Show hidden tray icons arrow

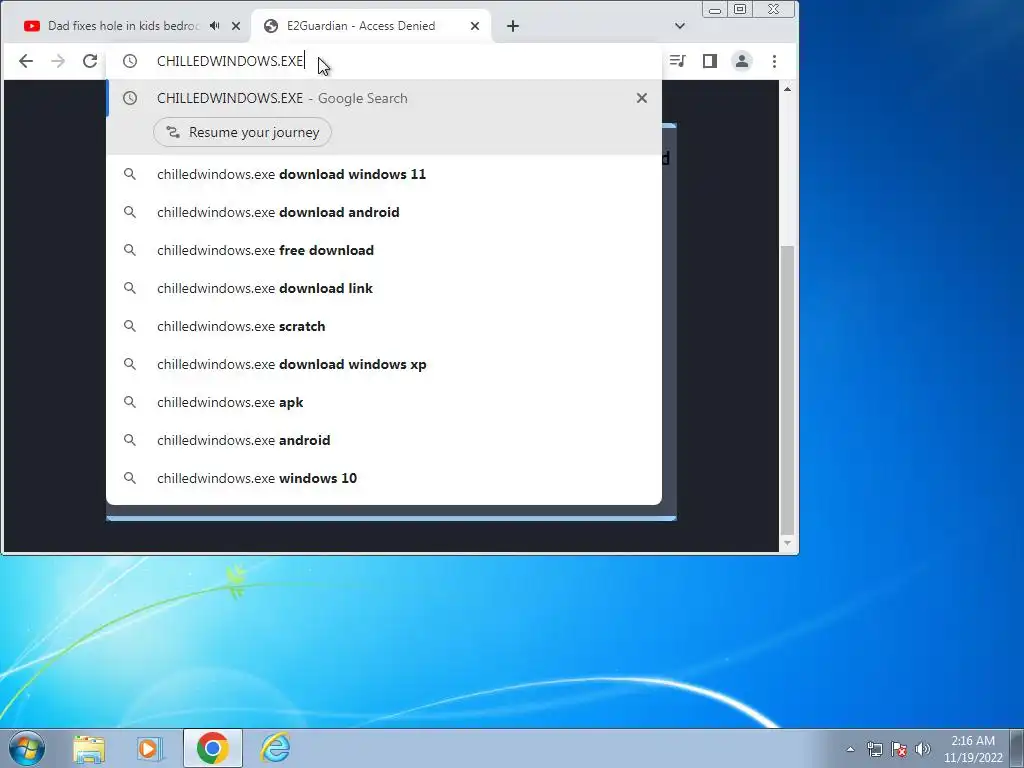(850, 749)
